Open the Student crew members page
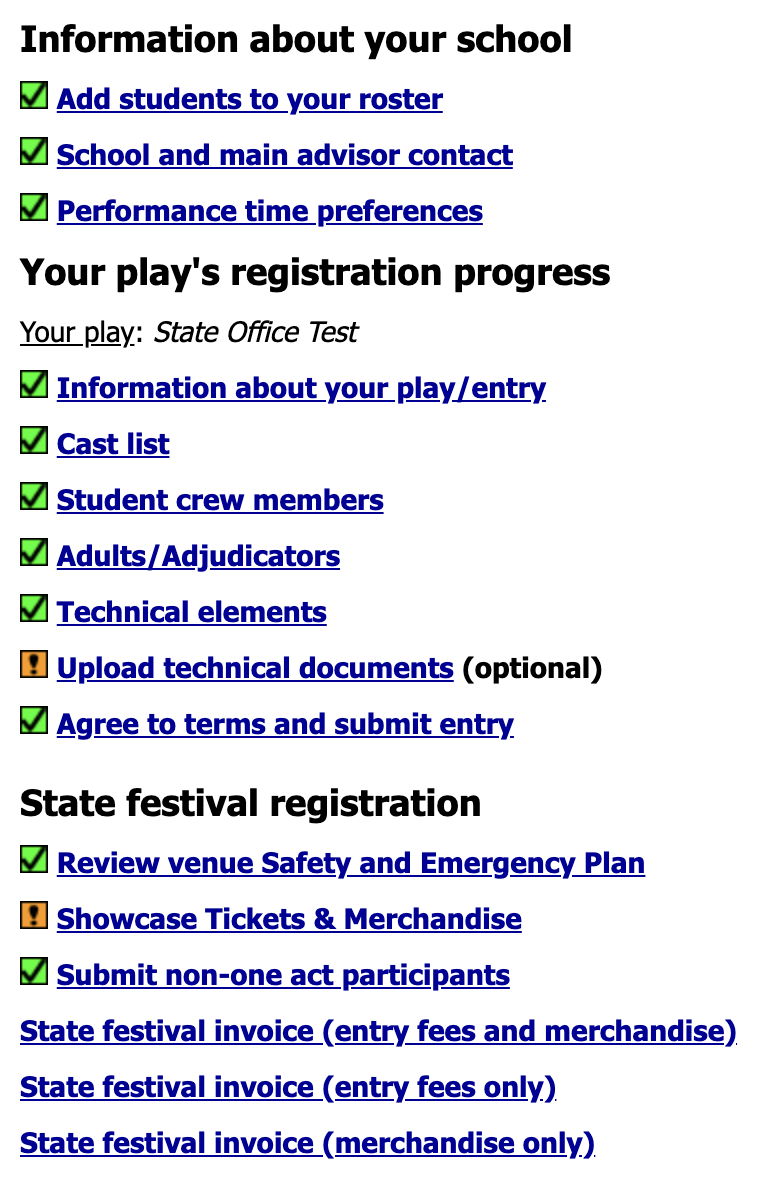 (x=220, y=501)
